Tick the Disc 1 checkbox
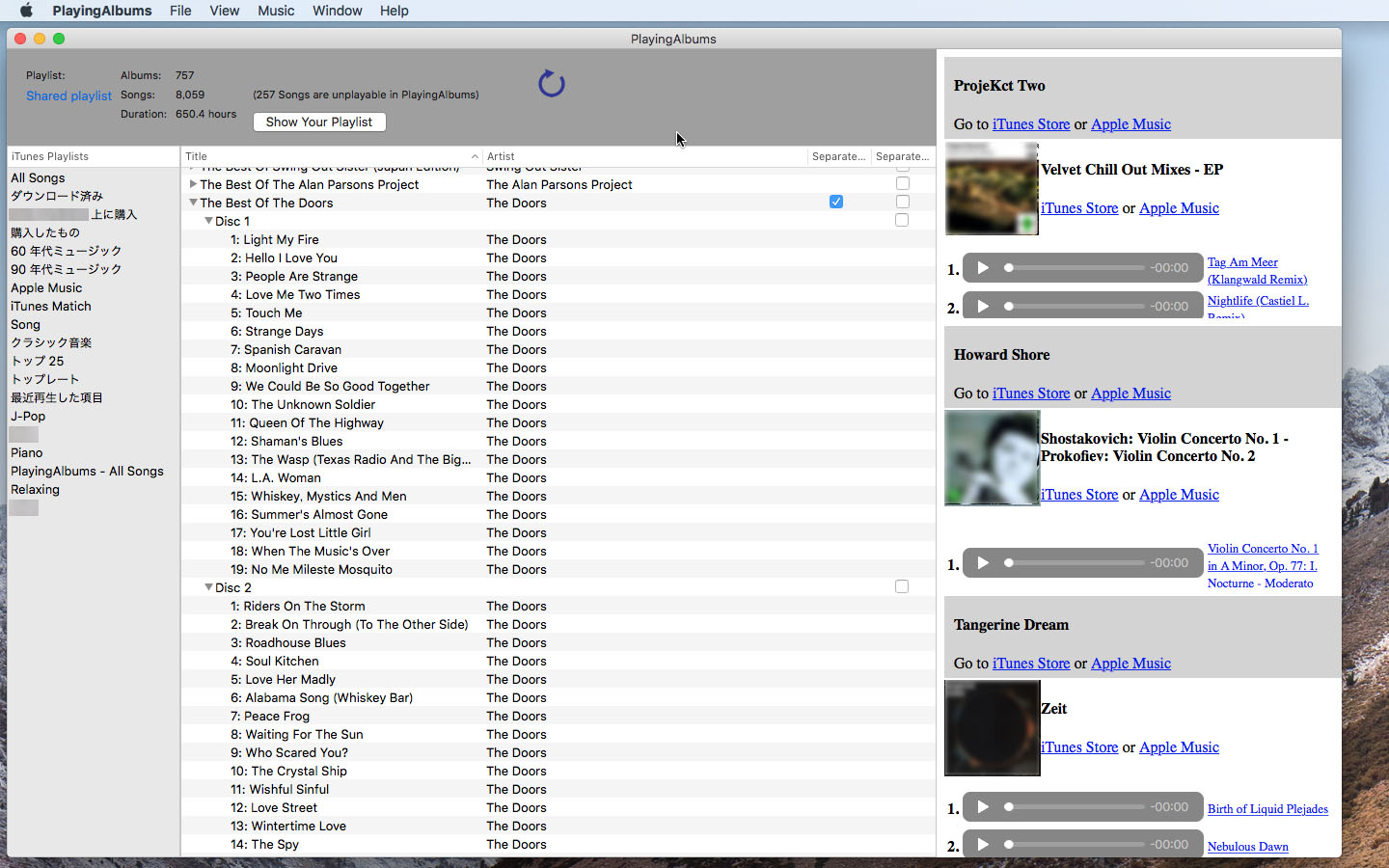 tap(902, 220)
